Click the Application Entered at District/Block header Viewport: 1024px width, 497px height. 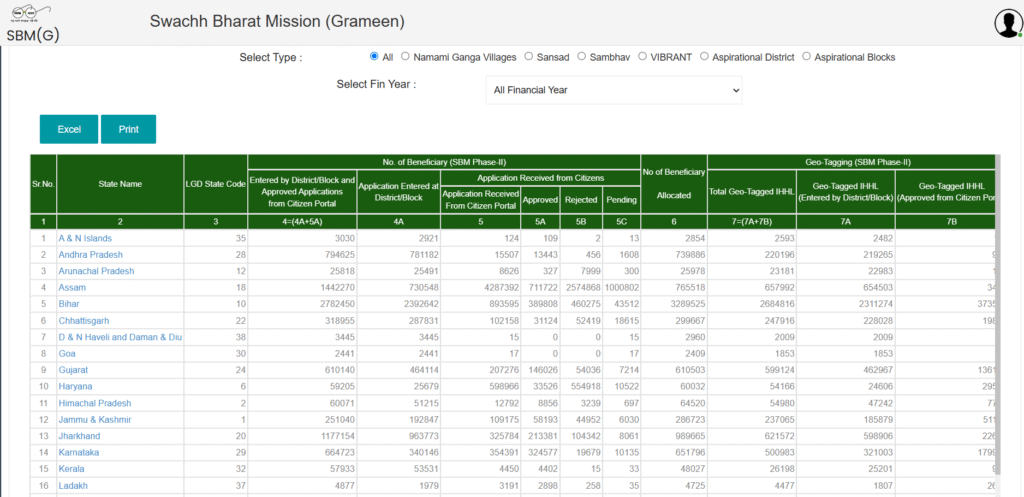tap(399, 191)
